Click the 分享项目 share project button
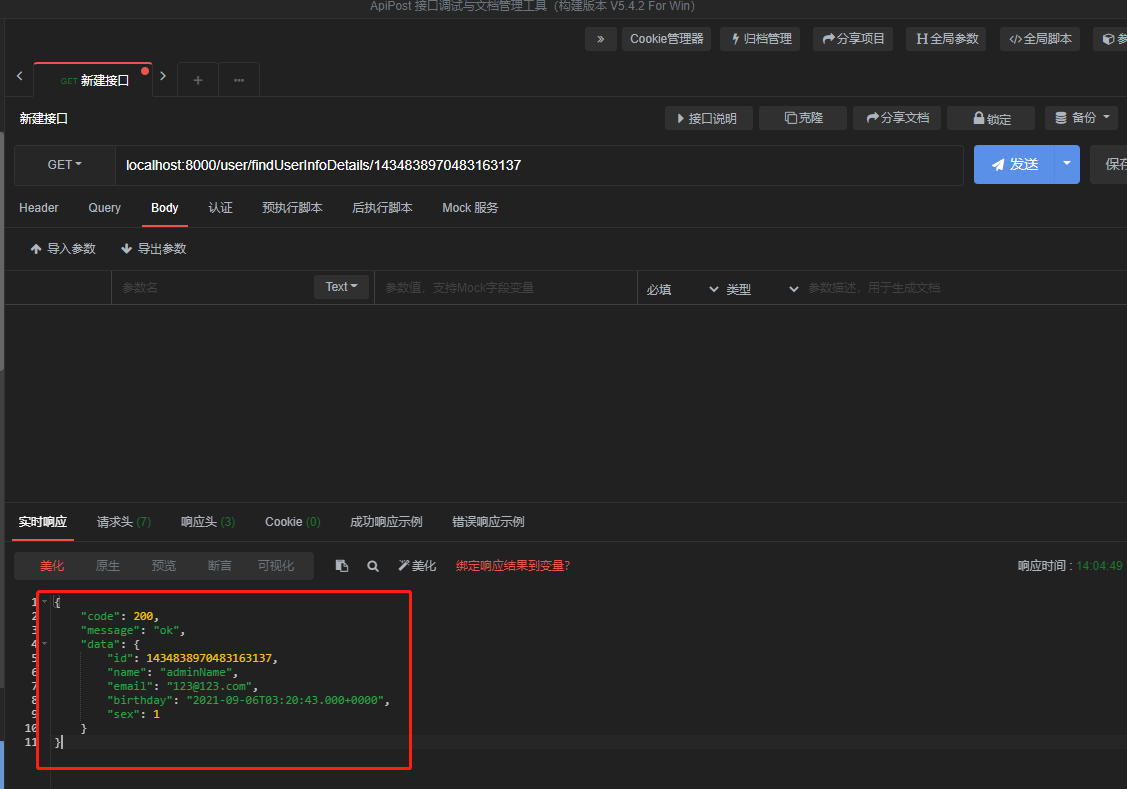This screenshot has width=1127, height=789. pyautogui.click(x=853, y=39)
